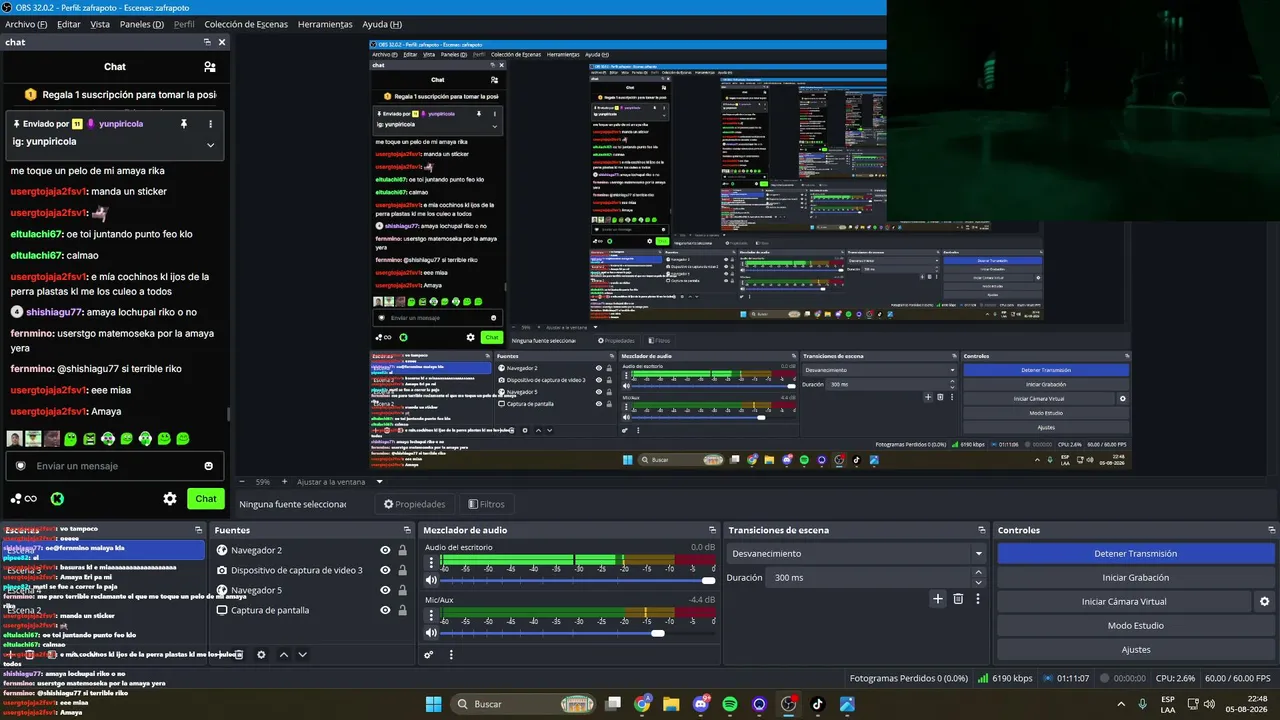Hide Dispositivo de captura de video 3
The width and height of the screenshot is (1280, 720).
click(385, 570)
